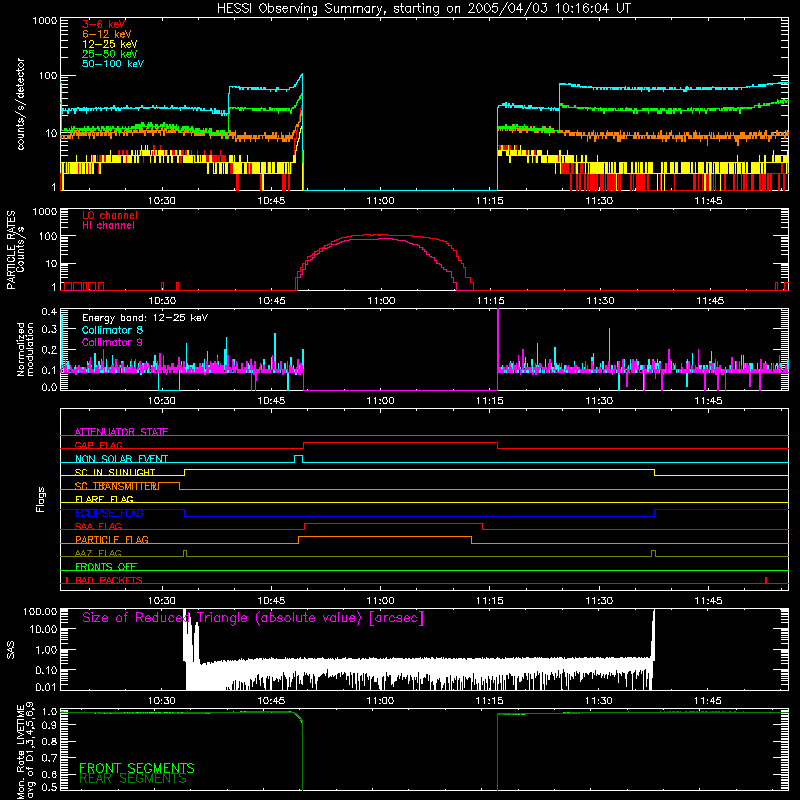Click the HESSI Observing Summary title text

click(423, 9)
